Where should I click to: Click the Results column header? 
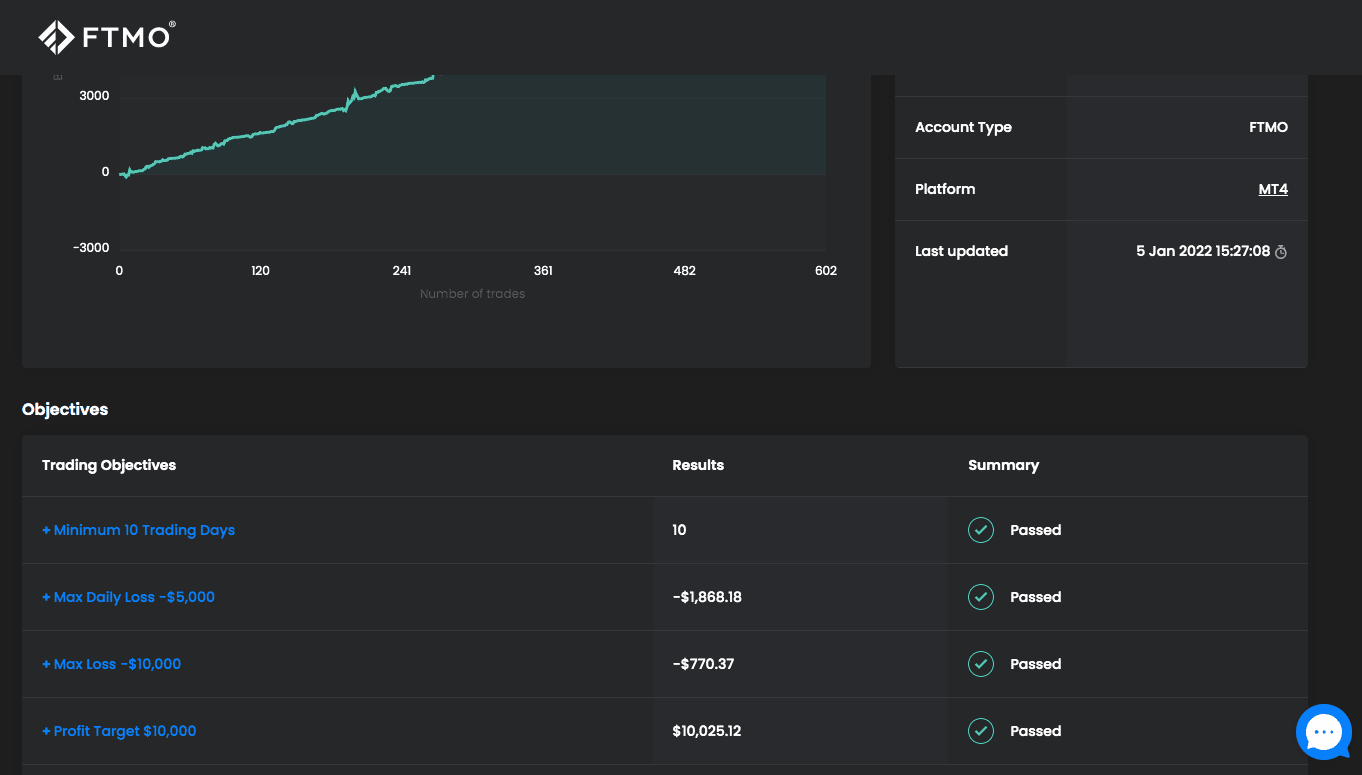698,465
